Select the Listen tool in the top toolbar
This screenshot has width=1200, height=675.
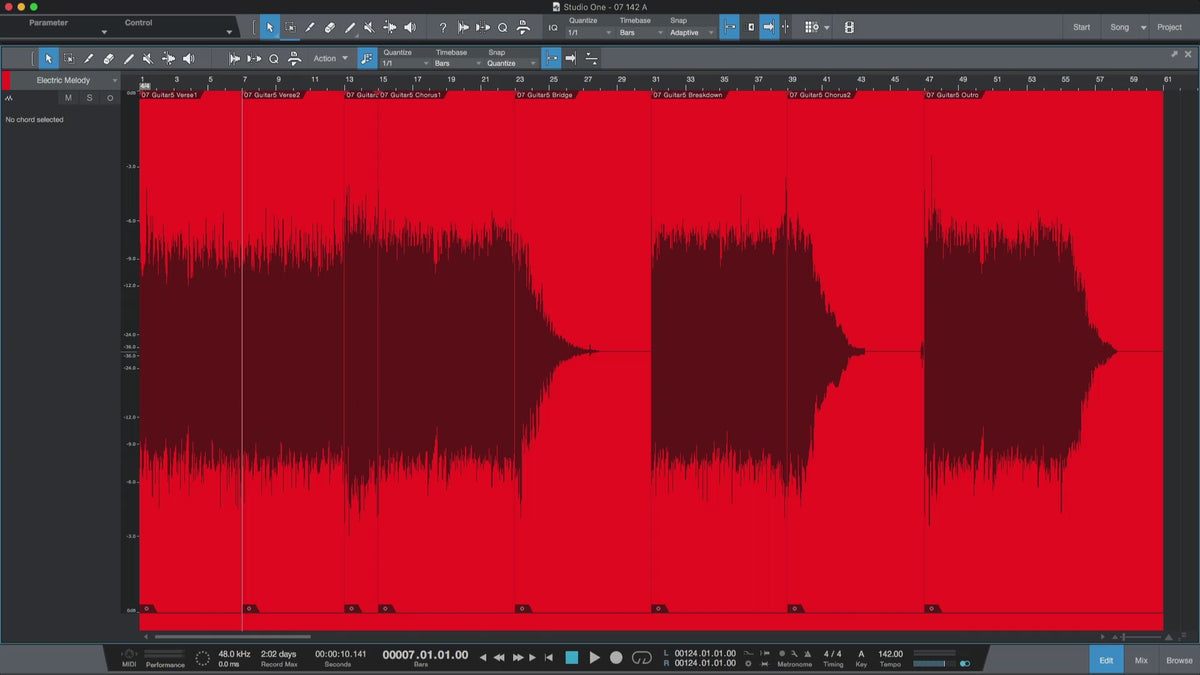tap(410, 28)
